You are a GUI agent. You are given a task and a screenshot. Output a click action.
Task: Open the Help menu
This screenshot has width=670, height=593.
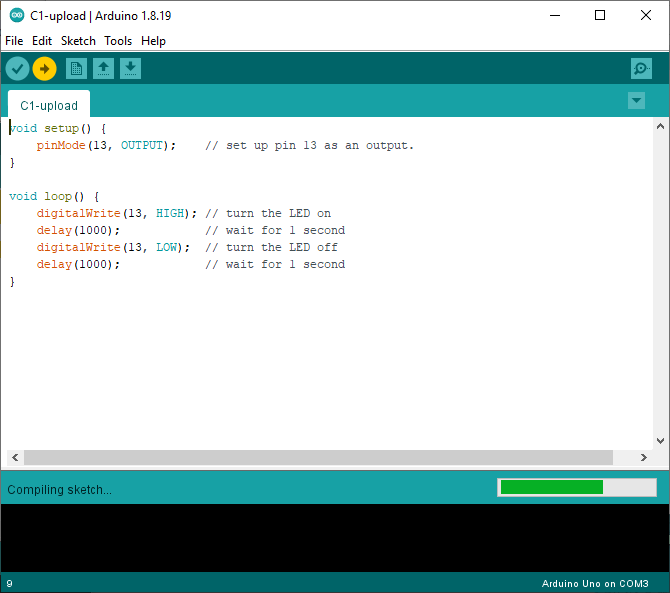(153, 41)
